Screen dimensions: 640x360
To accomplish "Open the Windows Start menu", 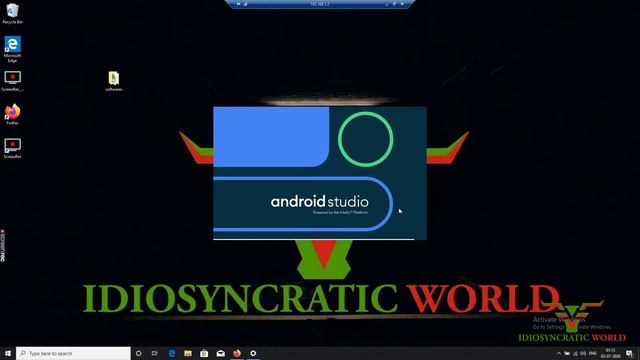I will point(8,353).
